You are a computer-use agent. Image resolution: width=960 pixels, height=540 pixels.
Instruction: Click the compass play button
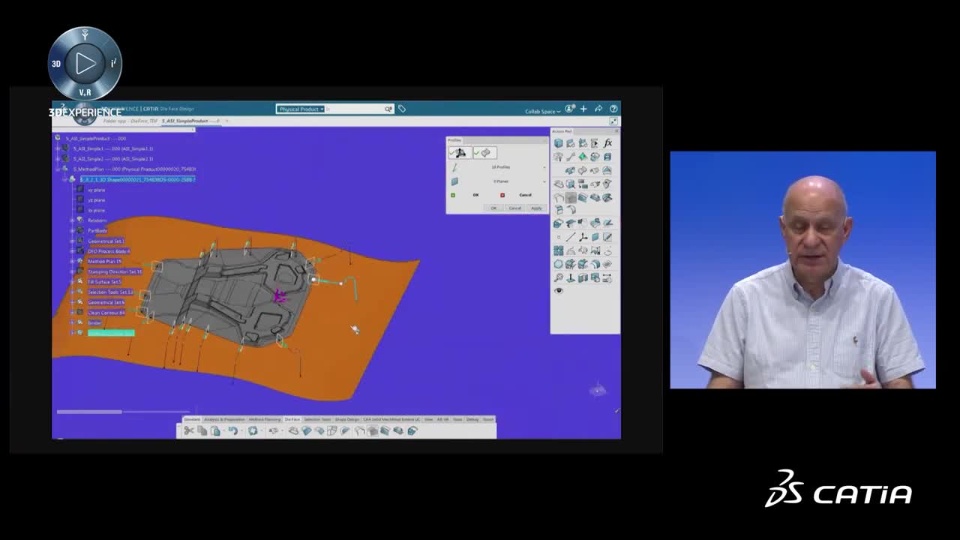[x=84, y=62]
